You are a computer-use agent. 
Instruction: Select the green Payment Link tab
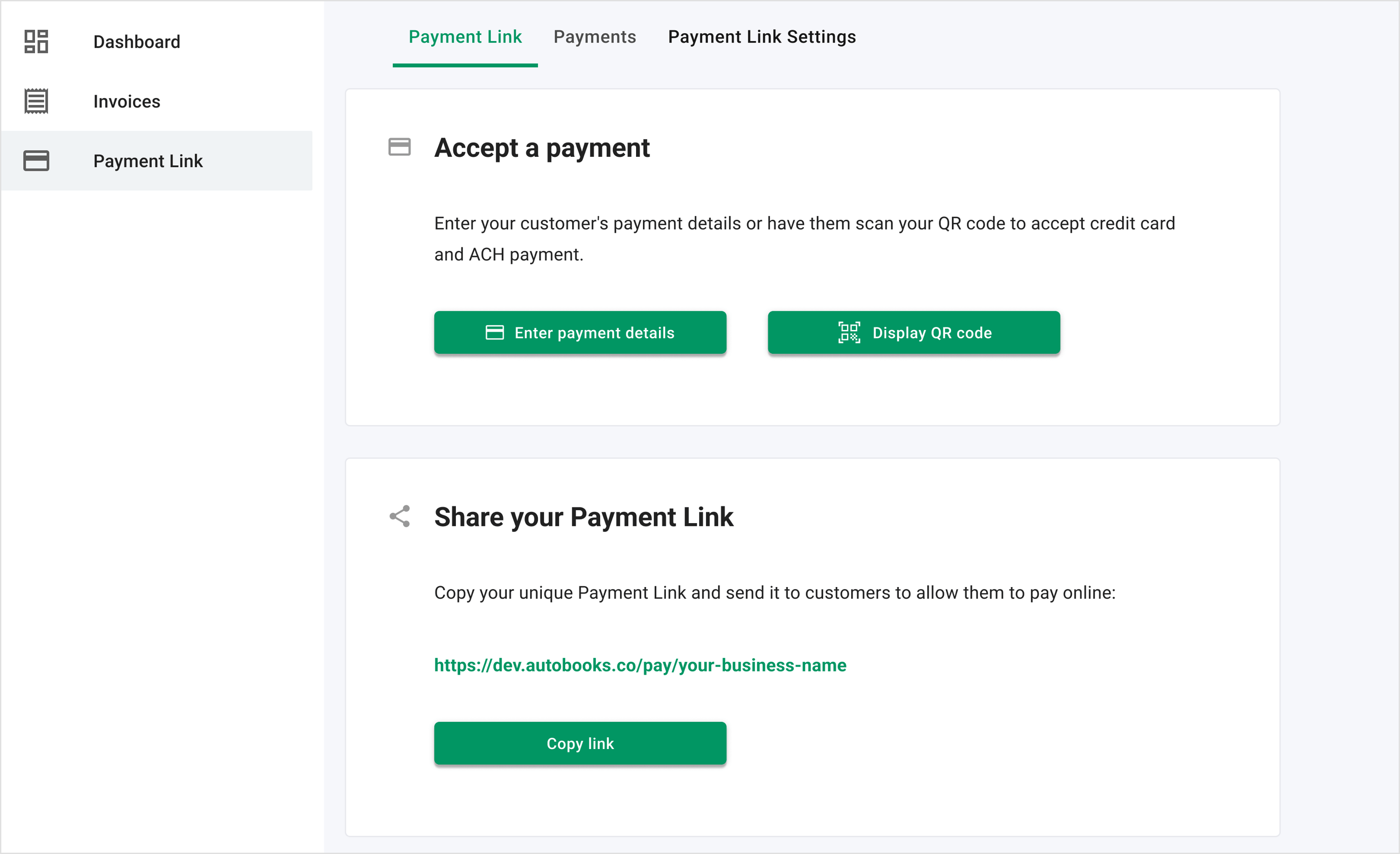(x=465, y=37)
